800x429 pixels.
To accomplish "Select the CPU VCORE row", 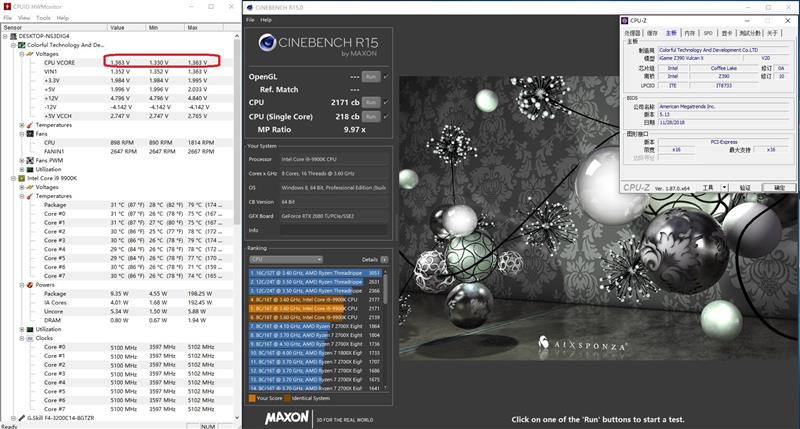I will [117, 63].
